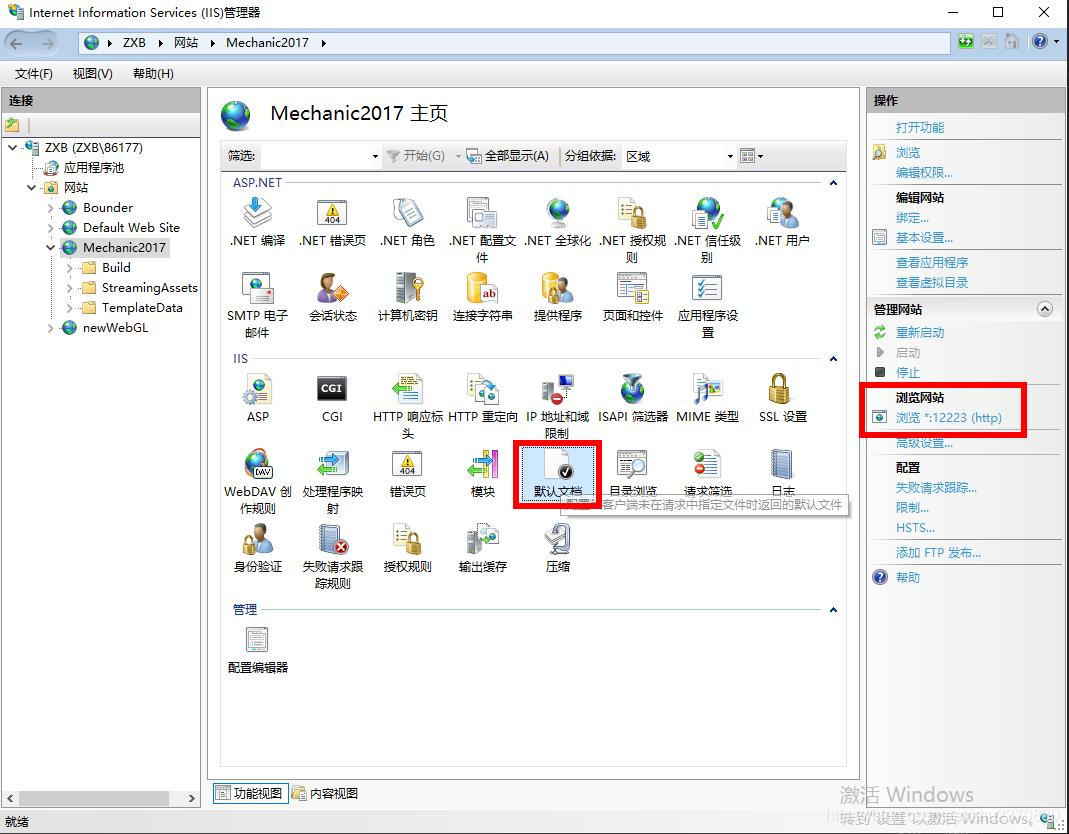Click the ZXB breadcrumb in address bar
The image size is (1069, 834).
[134, 43]
